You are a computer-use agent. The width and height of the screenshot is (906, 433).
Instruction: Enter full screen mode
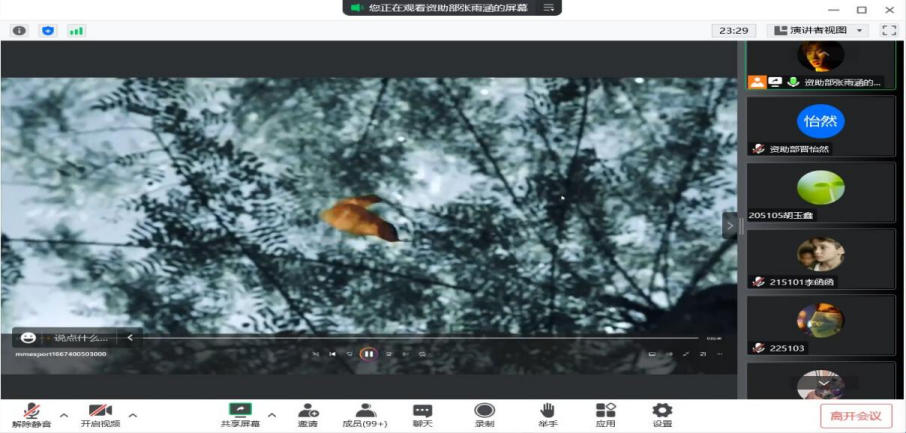click(x=889, y=31)
